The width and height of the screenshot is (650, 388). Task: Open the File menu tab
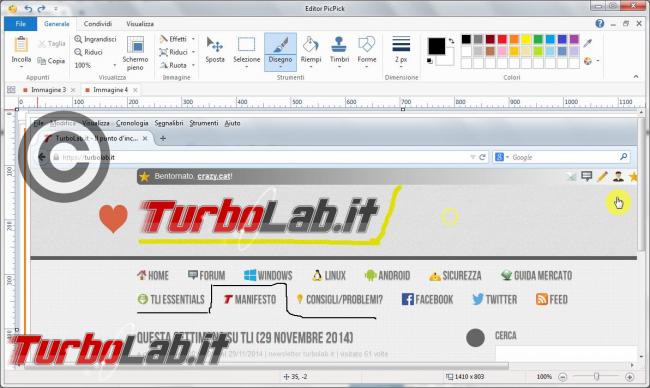20,24
